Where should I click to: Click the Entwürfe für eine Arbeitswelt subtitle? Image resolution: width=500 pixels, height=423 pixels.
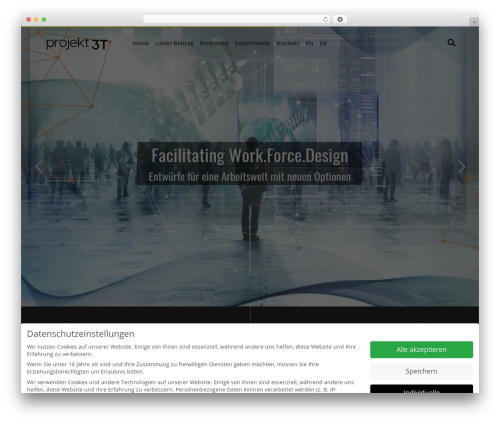pyautogui.click(x=250, y=177)
